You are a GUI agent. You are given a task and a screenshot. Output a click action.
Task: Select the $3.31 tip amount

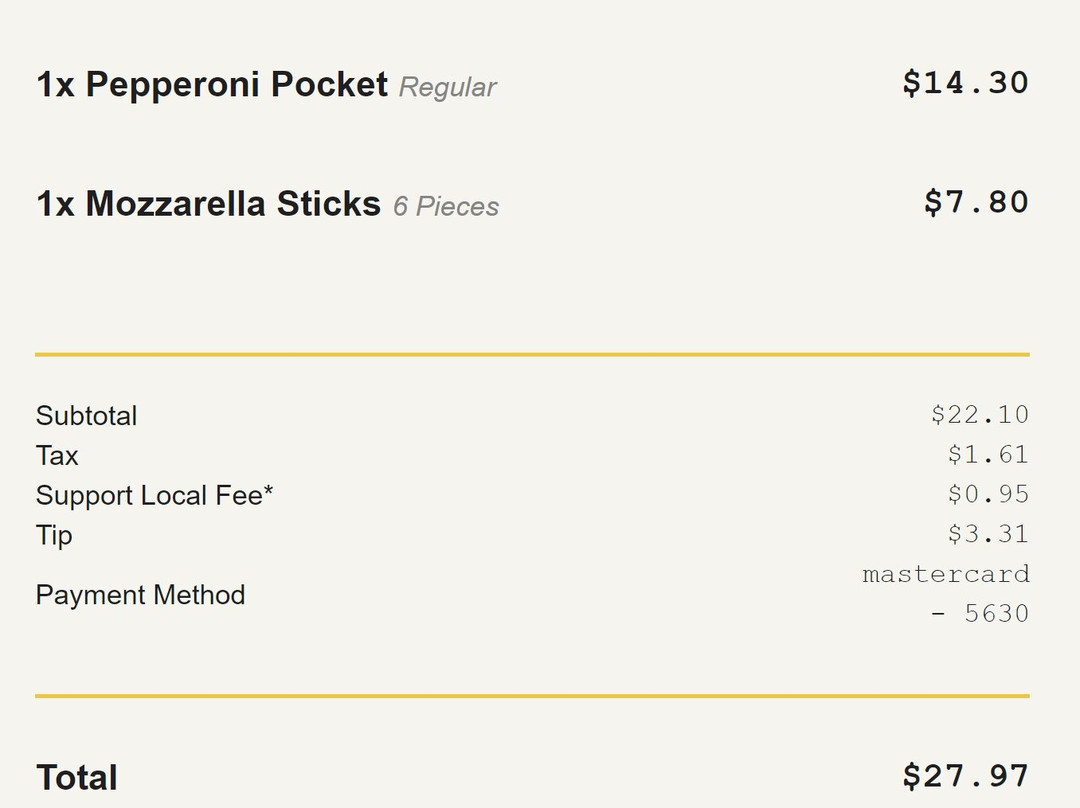coord(988,534)
